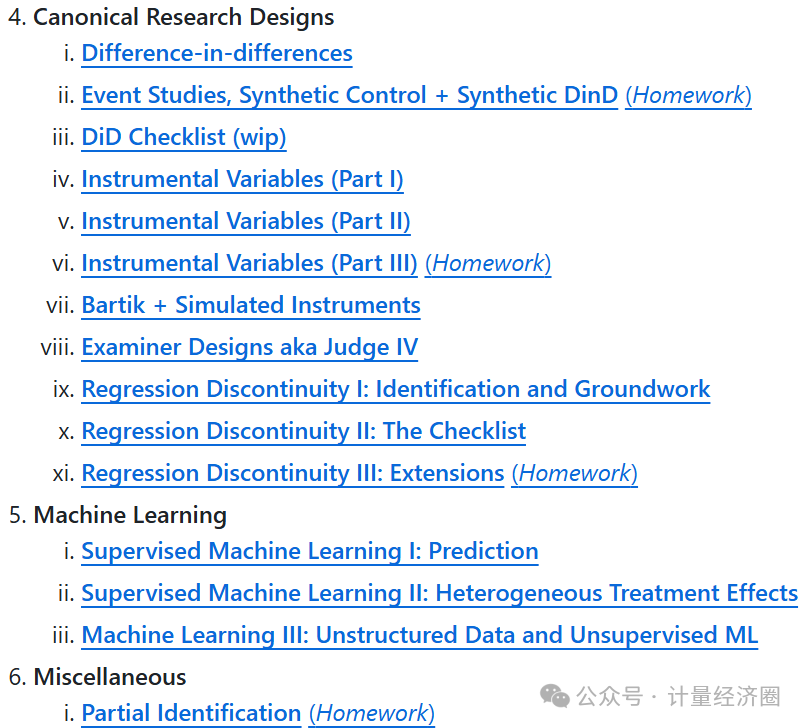
Task: Open Bartik + Simulated Instruments link
Action: point(251,306)
